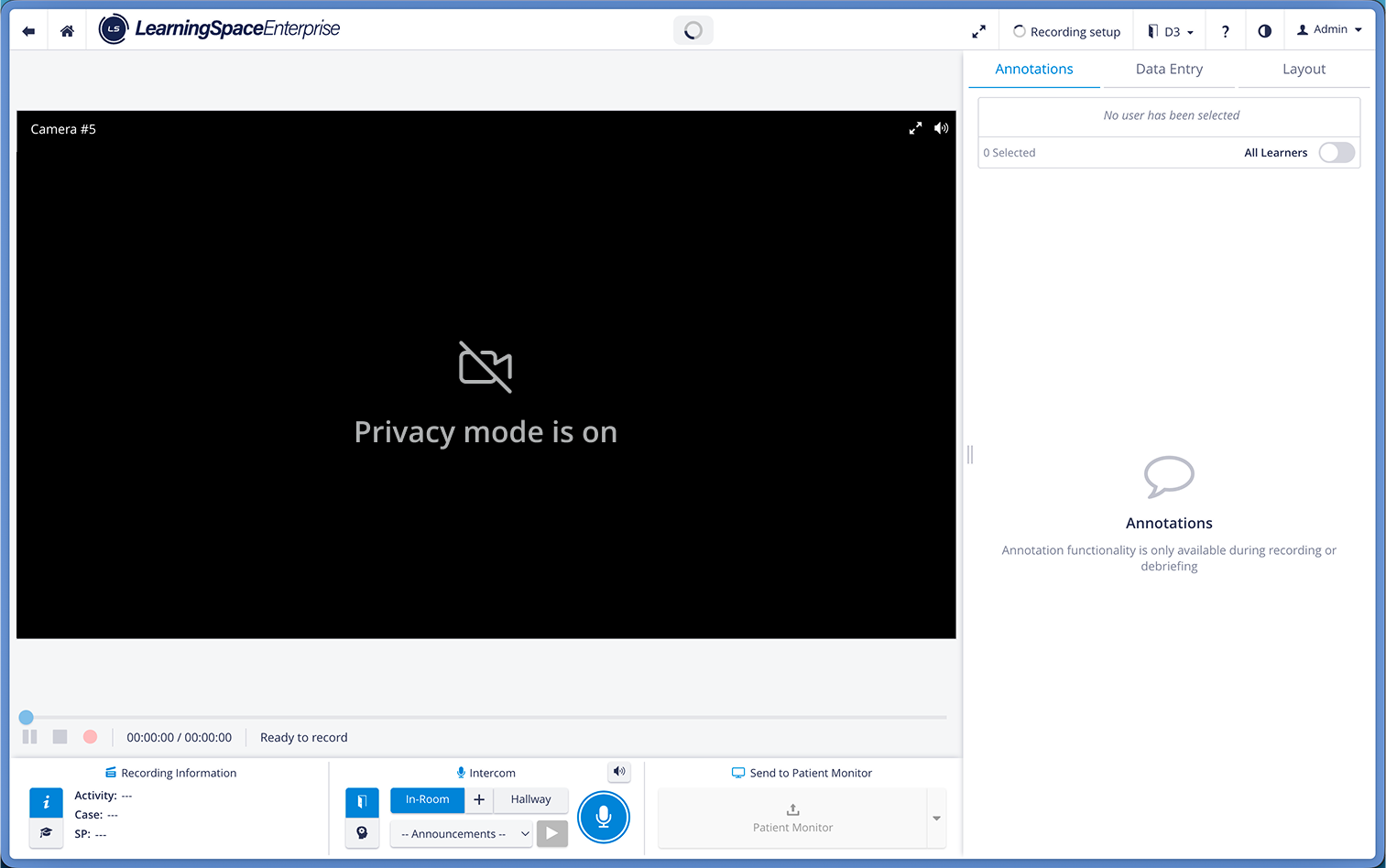The image size is (1386, 868).
Task: Click the stop recording square button
Action: pos(60,736)
